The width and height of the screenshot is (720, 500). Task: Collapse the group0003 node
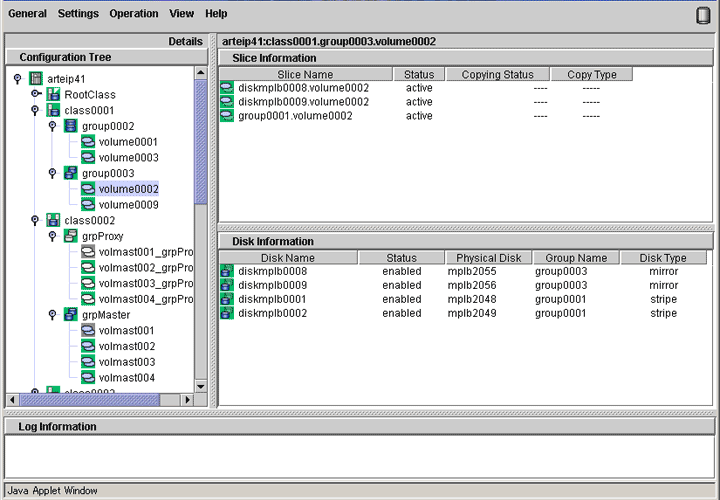tap(52, 173)
